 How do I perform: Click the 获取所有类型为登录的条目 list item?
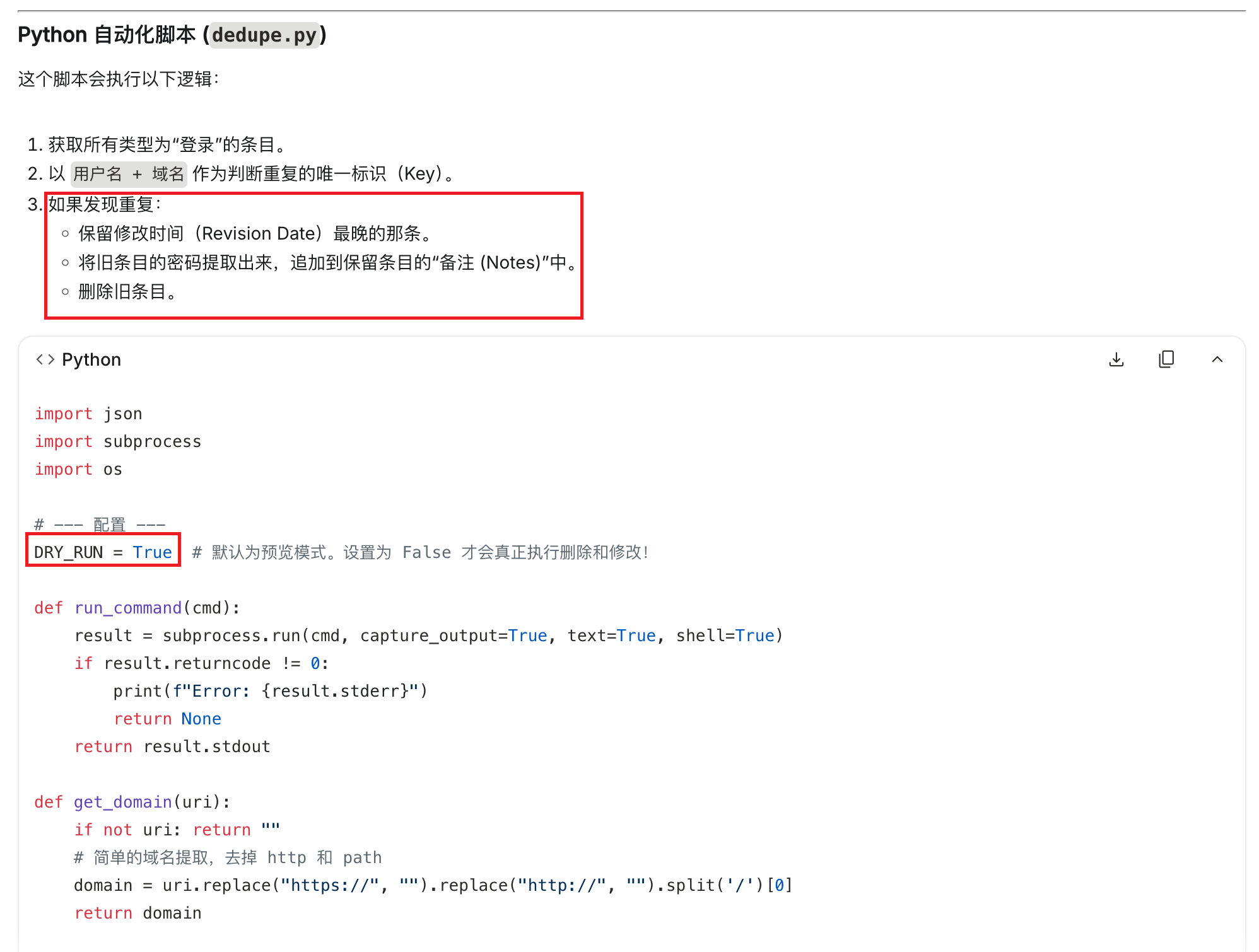[x=167, y=144]
